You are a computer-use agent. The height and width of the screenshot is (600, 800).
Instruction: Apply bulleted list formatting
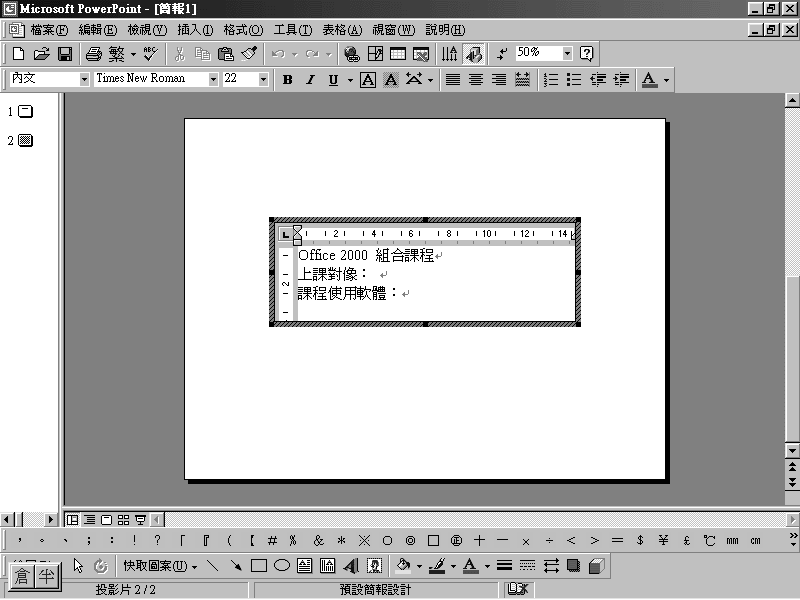pos(574,80)
